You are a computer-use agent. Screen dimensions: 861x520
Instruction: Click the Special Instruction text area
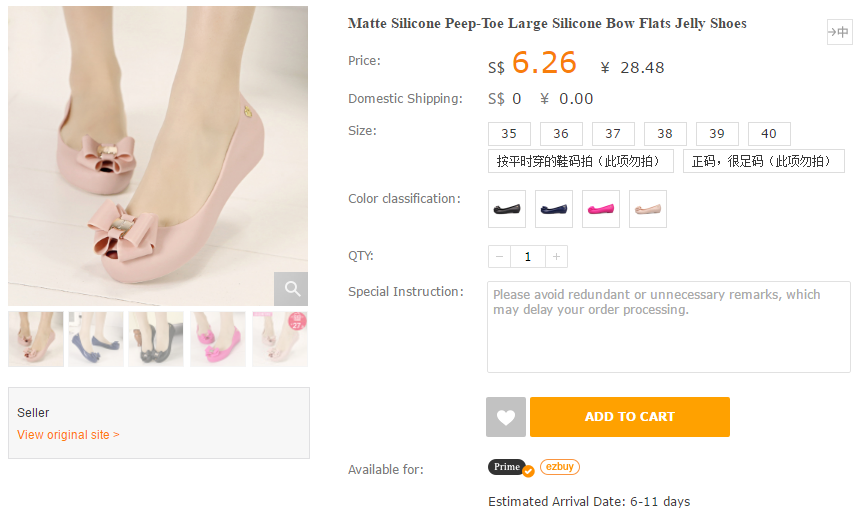pyautogui.click(x=668, y=328)
